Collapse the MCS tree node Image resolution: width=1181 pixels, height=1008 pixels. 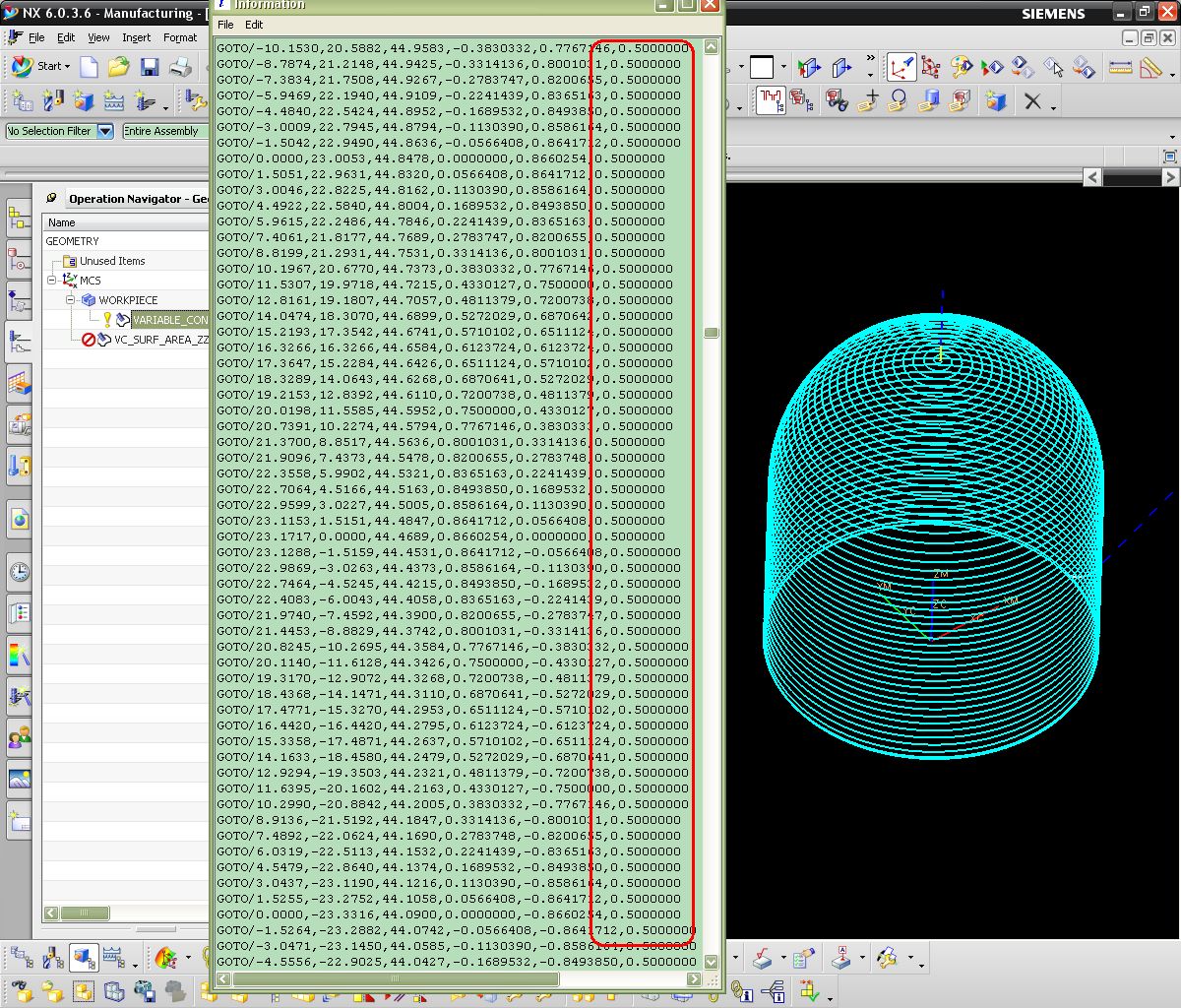point(53,281)
